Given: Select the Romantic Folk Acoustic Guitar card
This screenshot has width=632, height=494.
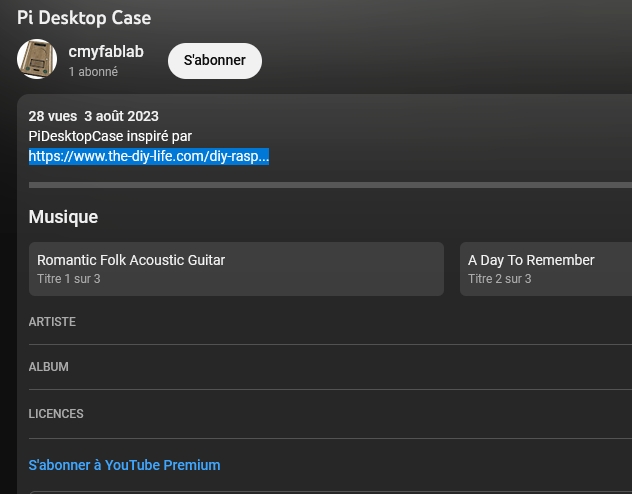Looking at the screenshot, I should pos(236,269).
